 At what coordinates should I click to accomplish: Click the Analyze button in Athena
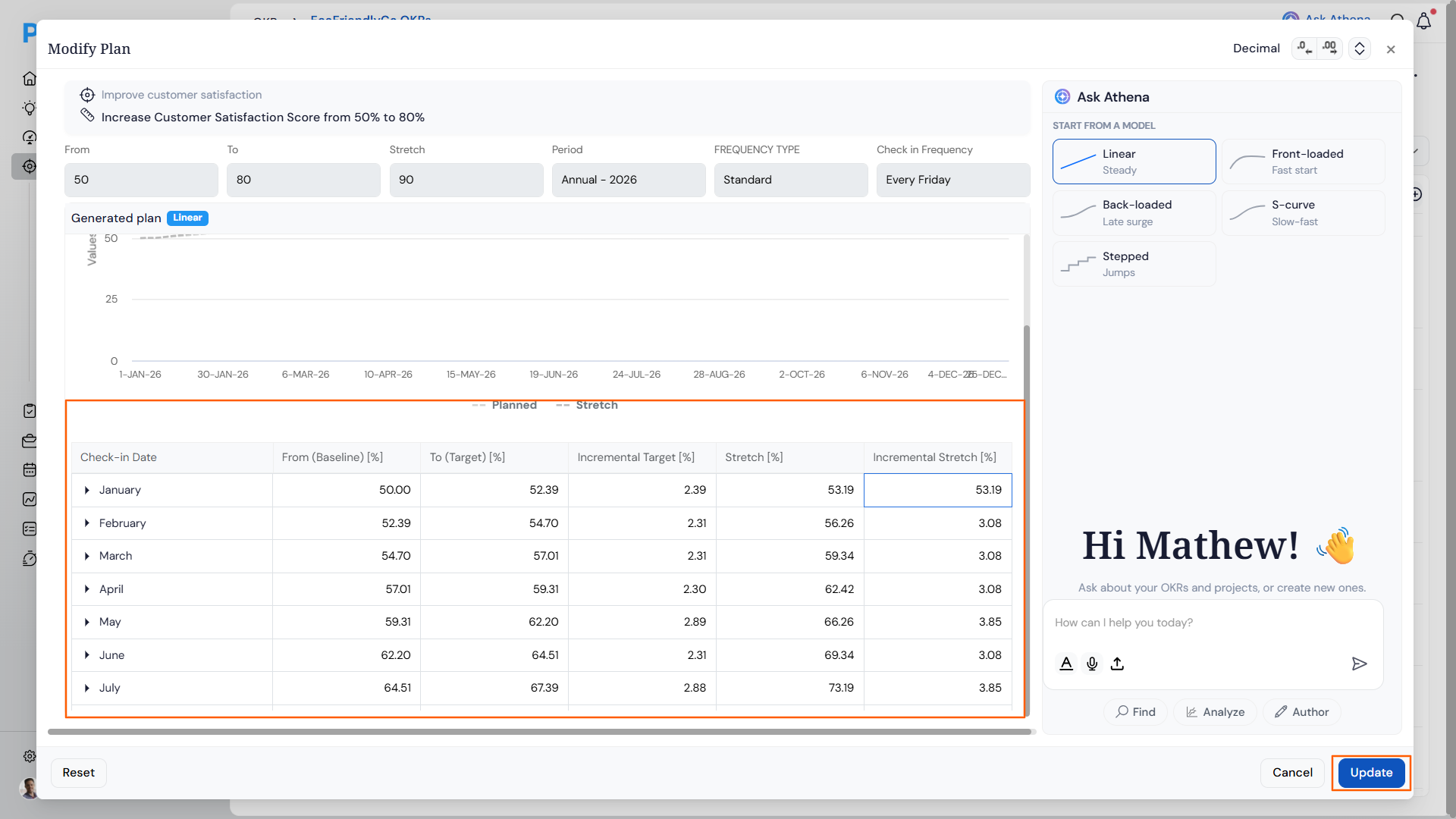tap(1215, 712)
